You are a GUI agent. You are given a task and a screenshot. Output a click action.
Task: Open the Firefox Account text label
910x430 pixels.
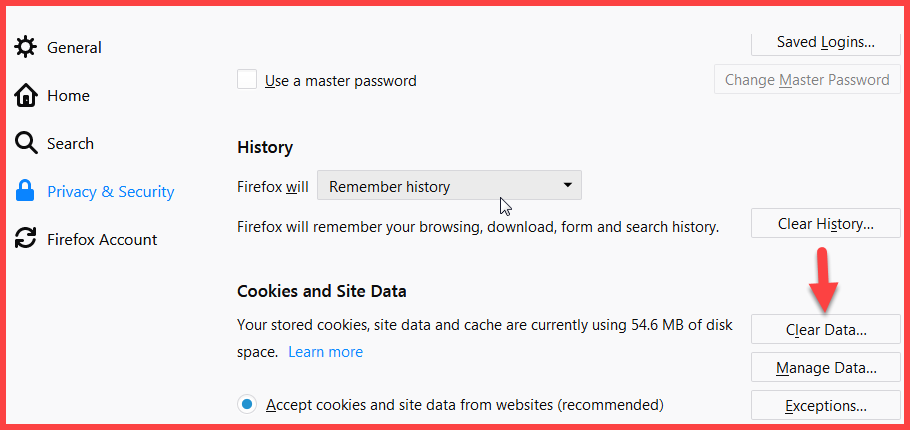pyautogui.click(x=102, y=240)
